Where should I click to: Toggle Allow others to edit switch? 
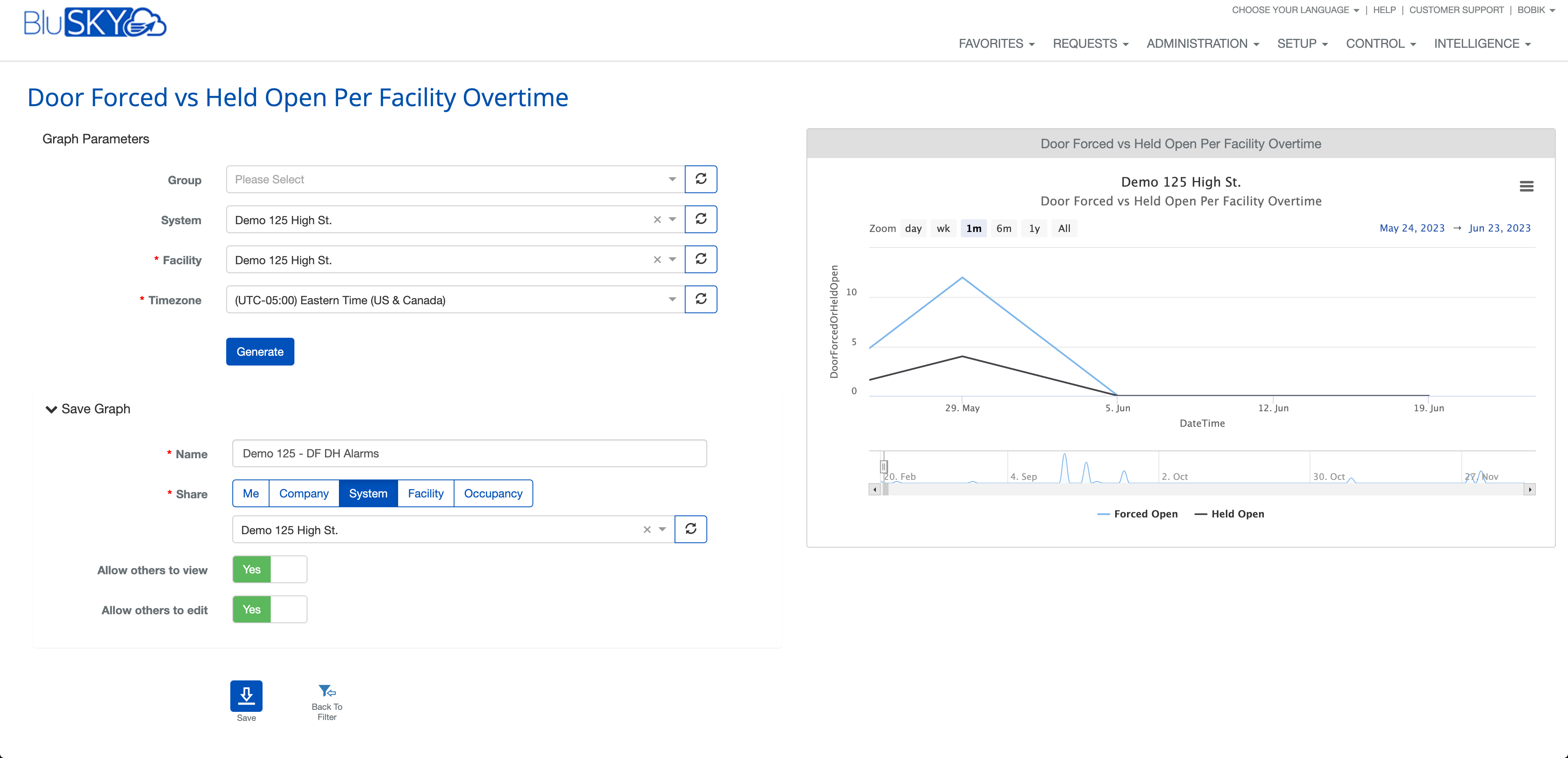click(269, 609)
